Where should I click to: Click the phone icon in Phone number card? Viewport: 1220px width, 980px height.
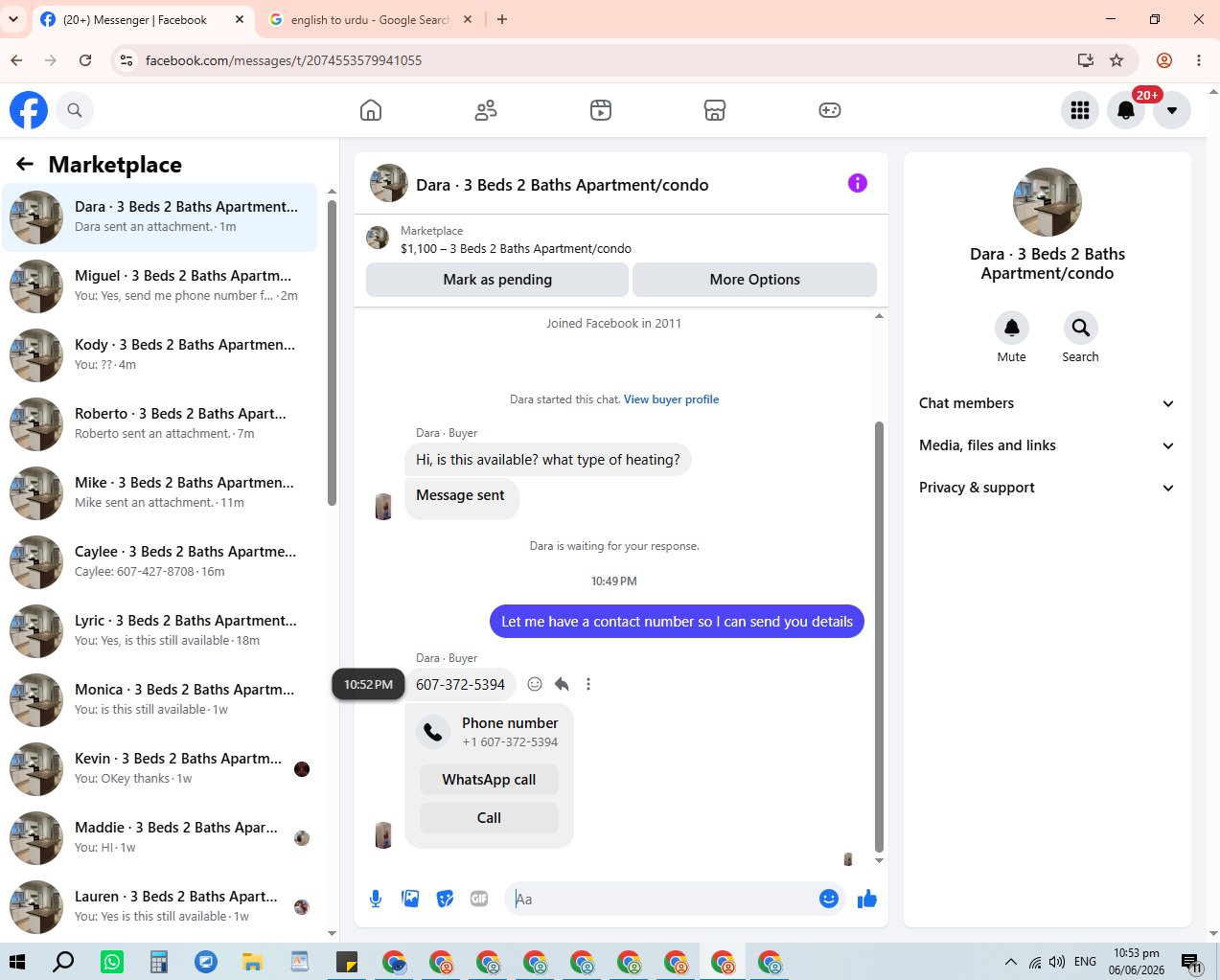click(x=433, y=732)
